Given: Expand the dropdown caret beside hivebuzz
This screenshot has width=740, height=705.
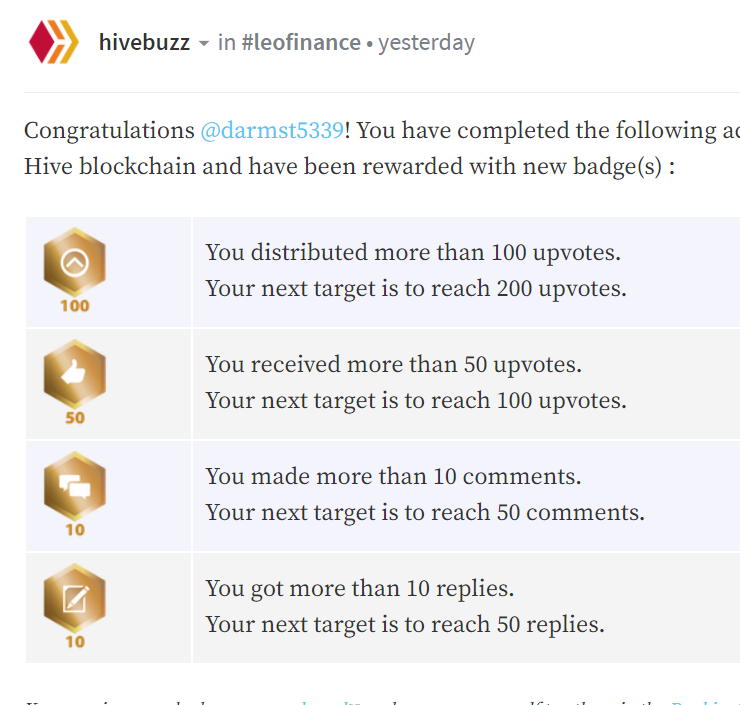Looking at the screenshot, I should pyautogui.click(x=204, y=44).
